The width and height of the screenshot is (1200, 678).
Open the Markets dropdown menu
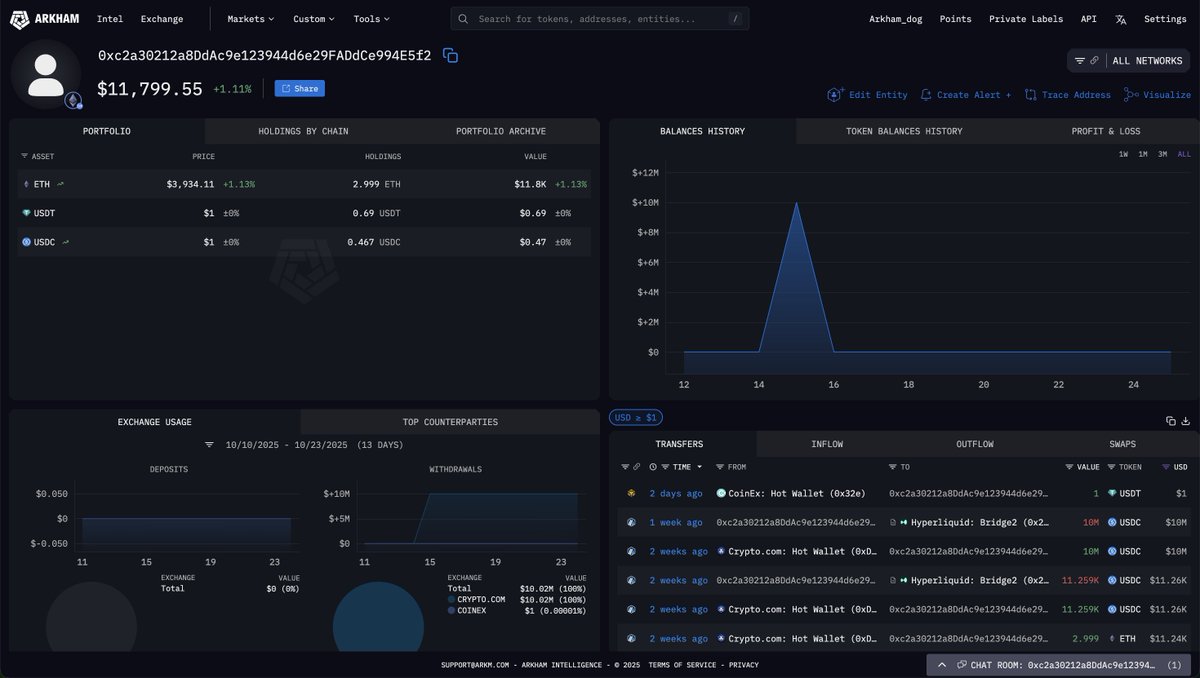click(x=250, y=19)
